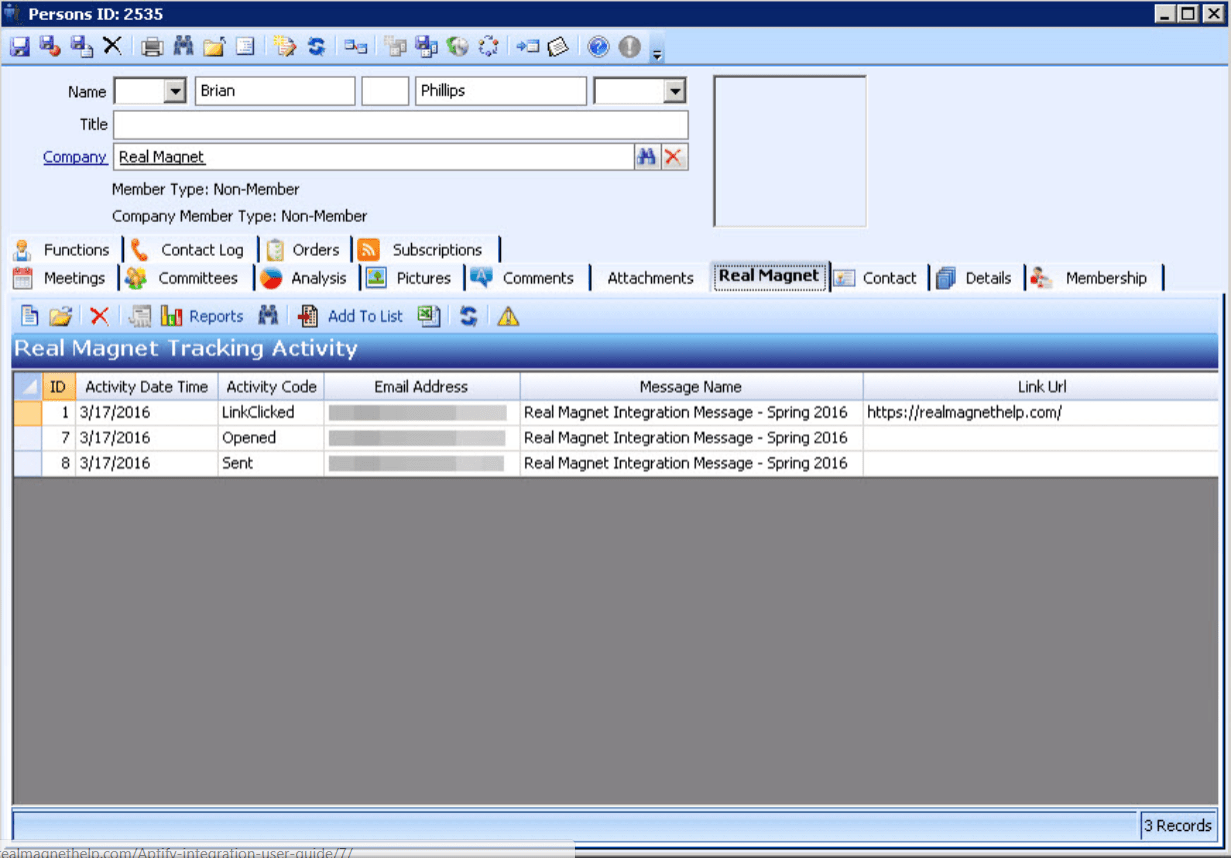Image resolution: width=1231 pixels, height=858 pixels.
Task: Click the black X delete icon in top toolbar
Action: pos(112,46)
